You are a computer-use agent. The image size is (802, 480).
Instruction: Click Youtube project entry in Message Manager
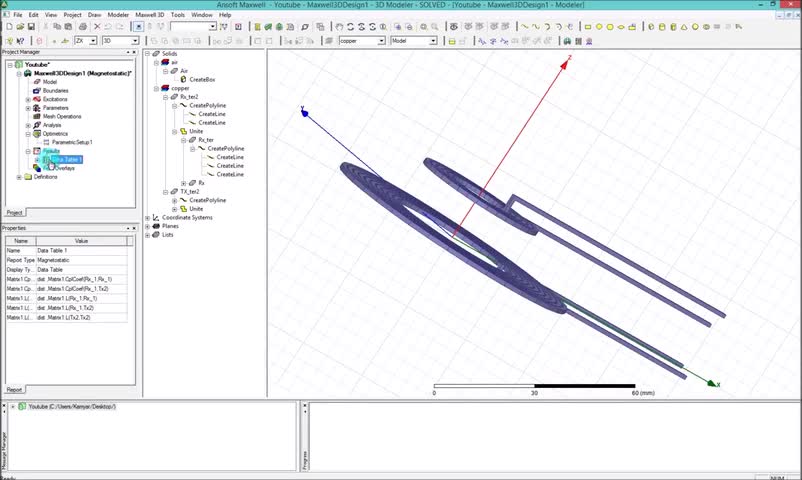click(x=72, y=406)
